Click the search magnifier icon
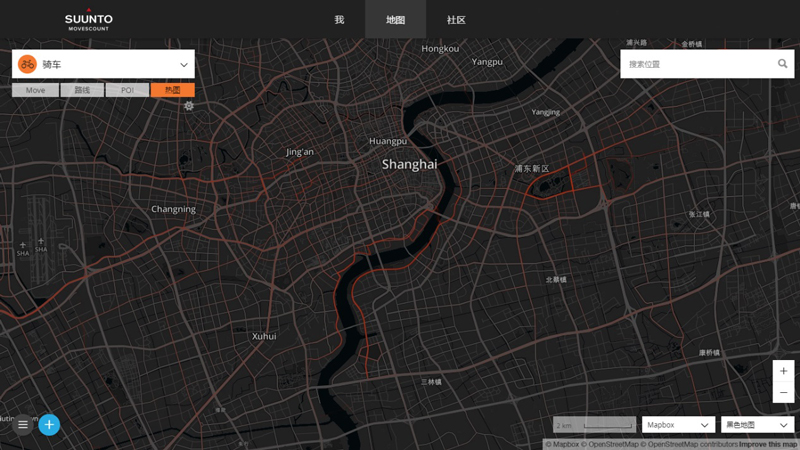The image size is (800, 450). pos(782,64)
